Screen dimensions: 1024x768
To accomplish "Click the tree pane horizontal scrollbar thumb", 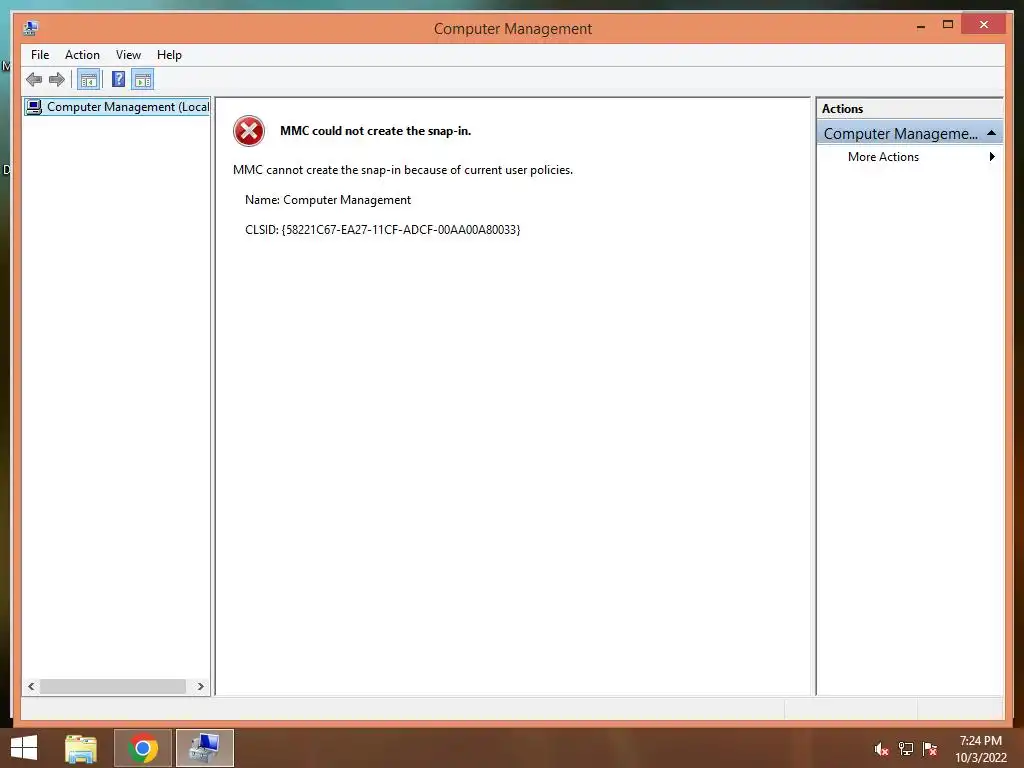I will coord(112,686).
